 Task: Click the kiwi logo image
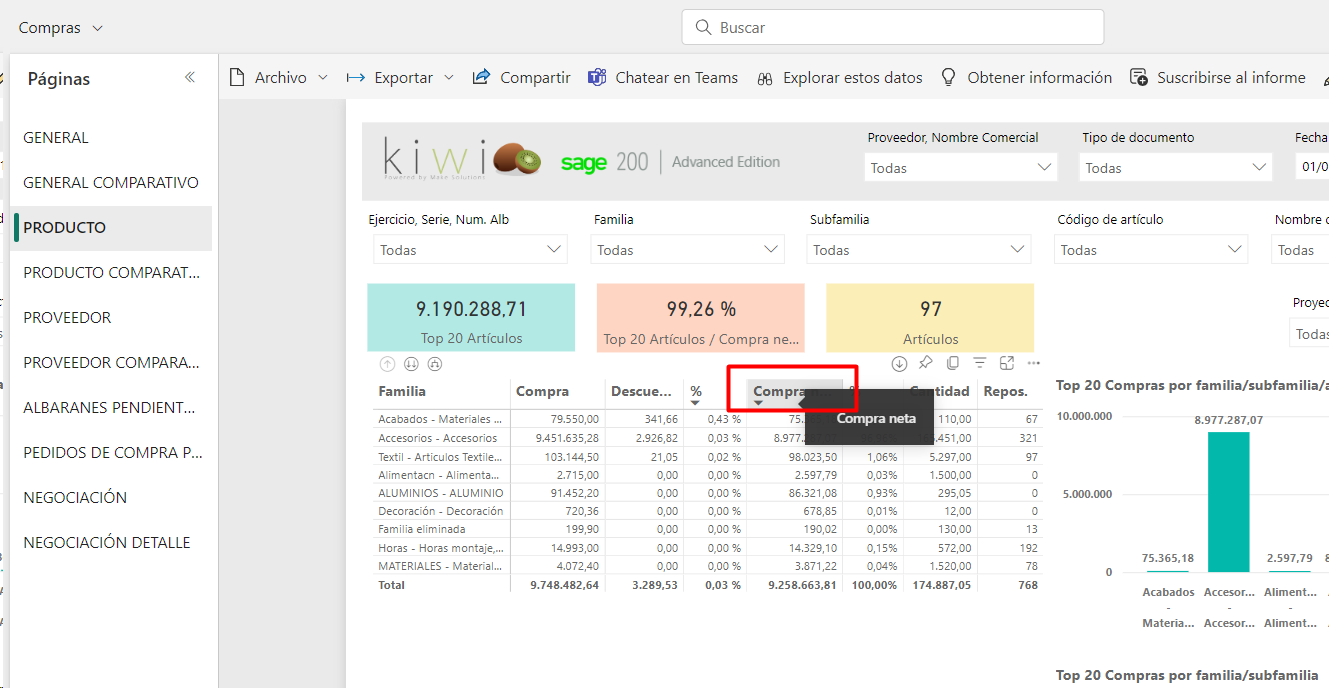[462, 160]
